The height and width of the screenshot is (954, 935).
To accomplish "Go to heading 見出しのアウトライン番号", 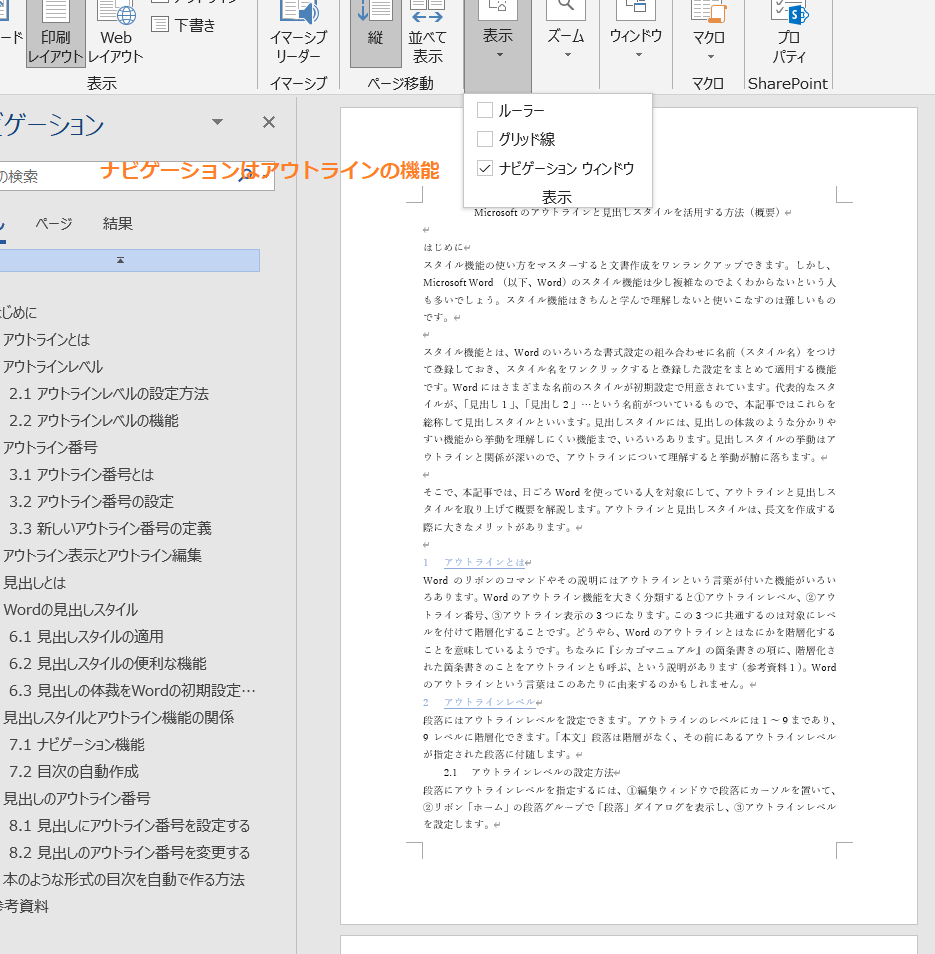I will [77, 798].
